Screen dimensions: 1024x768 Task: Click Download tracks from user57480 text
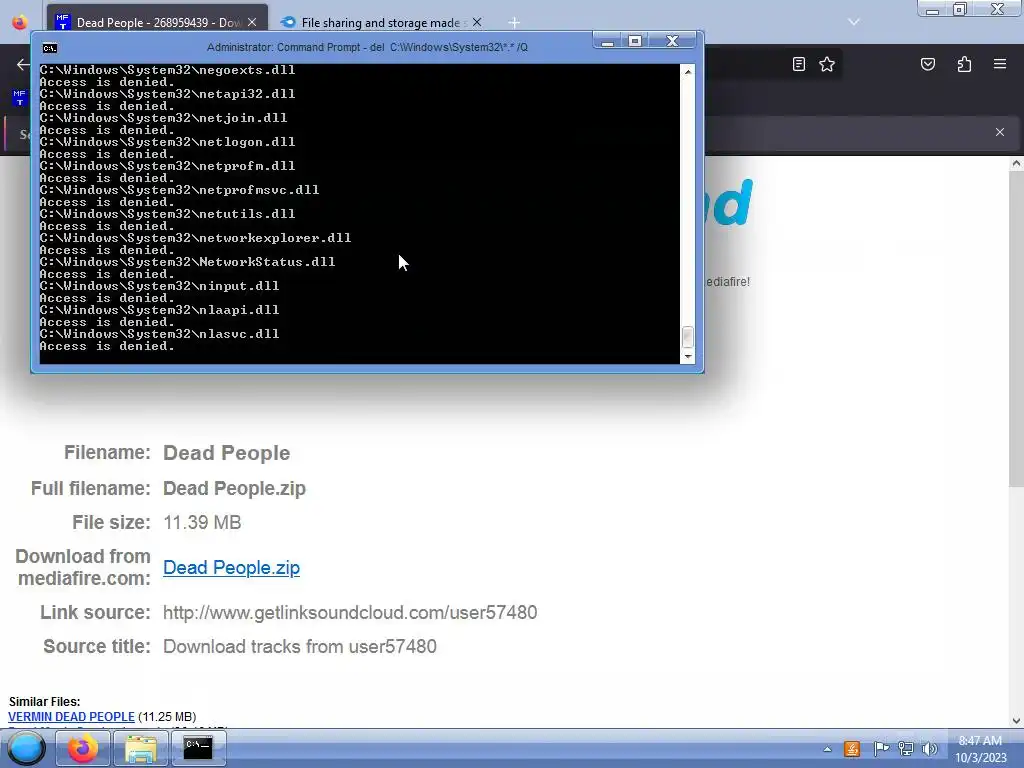click(300, 647)
